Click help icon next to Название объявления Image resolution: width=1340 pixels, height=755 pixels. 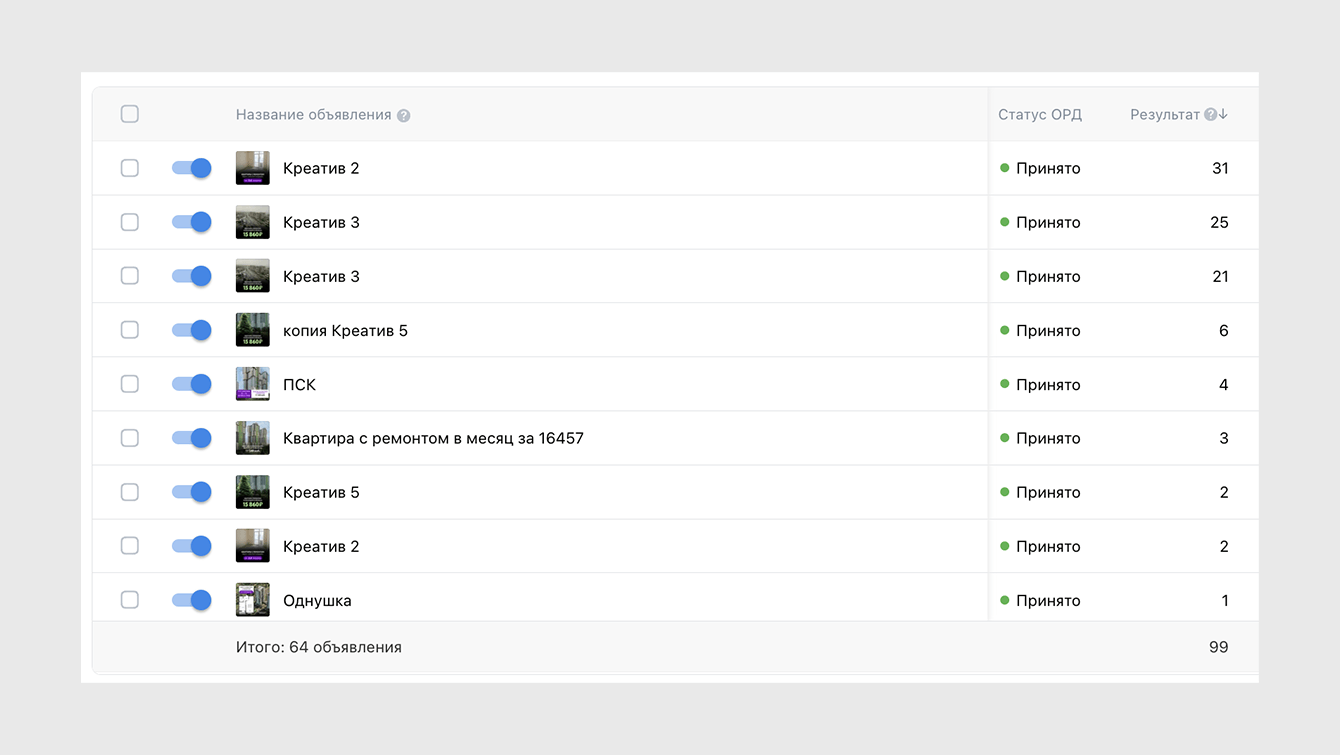point(404,116)
